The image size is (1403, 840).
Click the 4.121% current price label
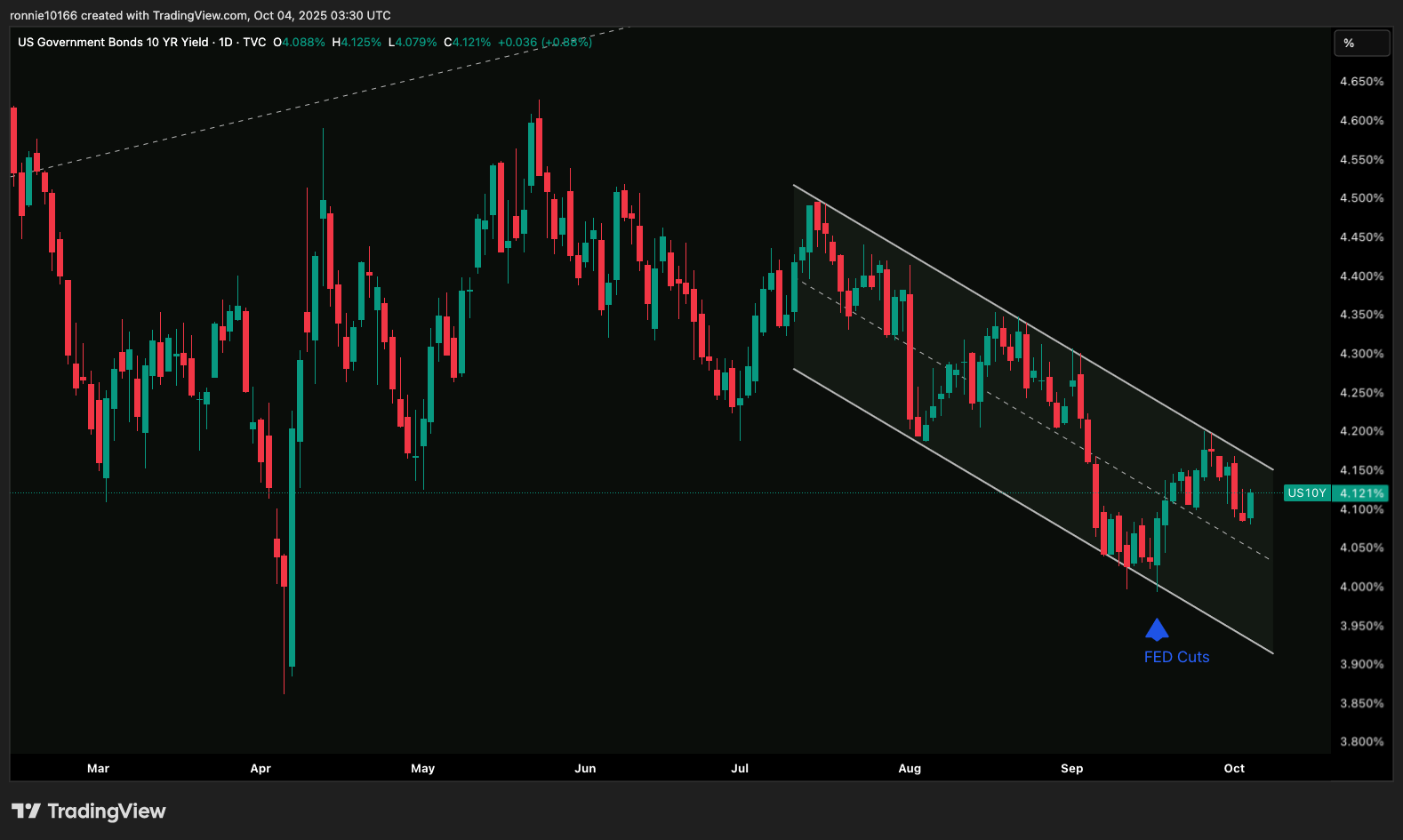click(1361, 493)
